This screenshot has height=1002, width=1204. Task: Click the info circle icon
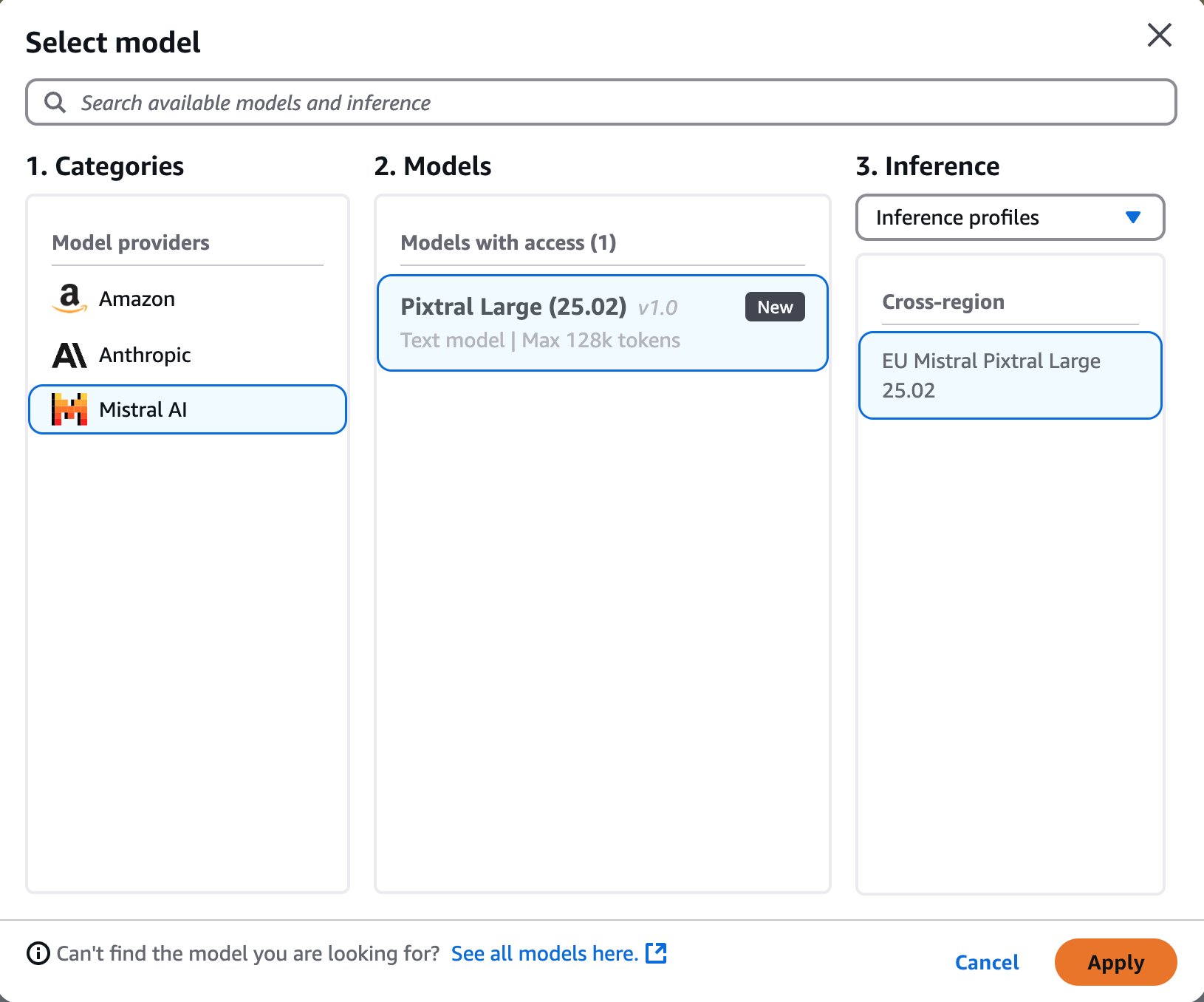pyautogui.click(x=38, y=954)
